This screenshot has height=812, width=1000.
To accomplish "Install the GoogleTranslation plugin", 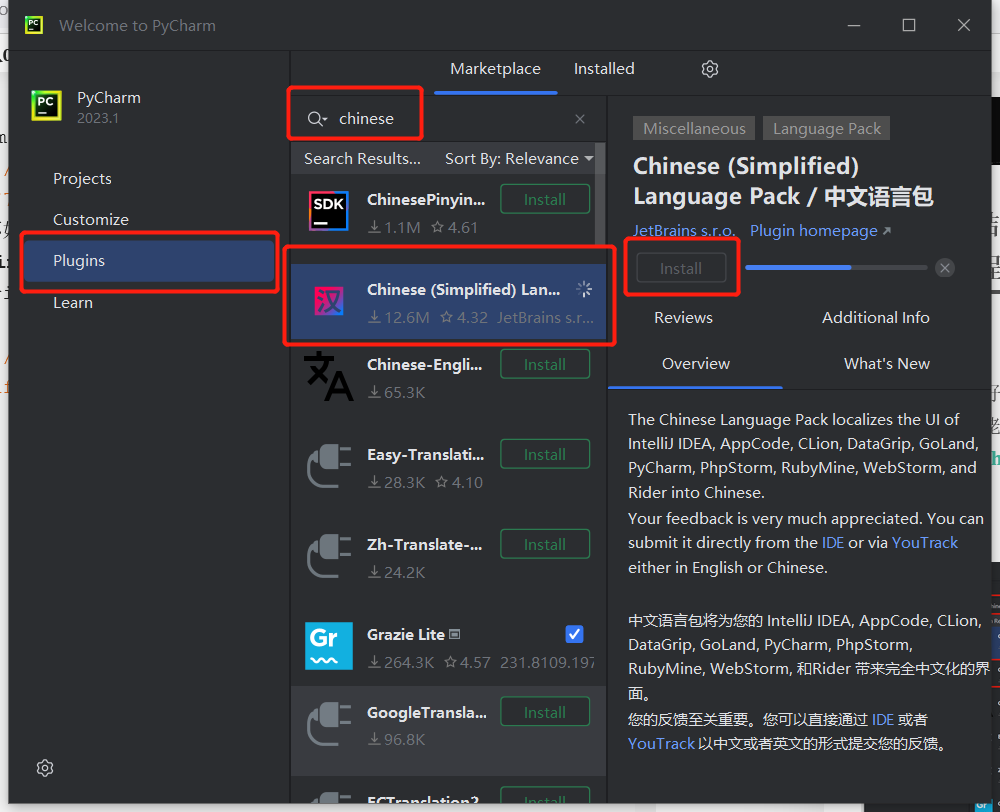I will (545, 712).
